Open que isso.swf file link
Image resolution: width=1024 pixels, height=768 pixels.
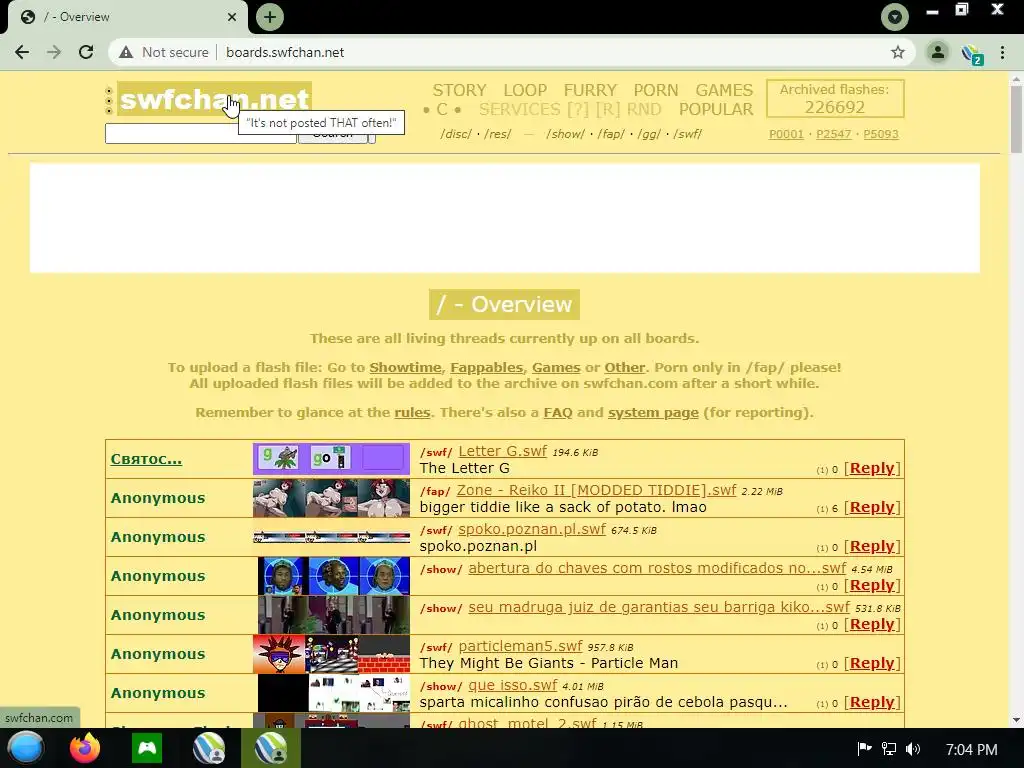pyautogui.click(x=513, y=685)
